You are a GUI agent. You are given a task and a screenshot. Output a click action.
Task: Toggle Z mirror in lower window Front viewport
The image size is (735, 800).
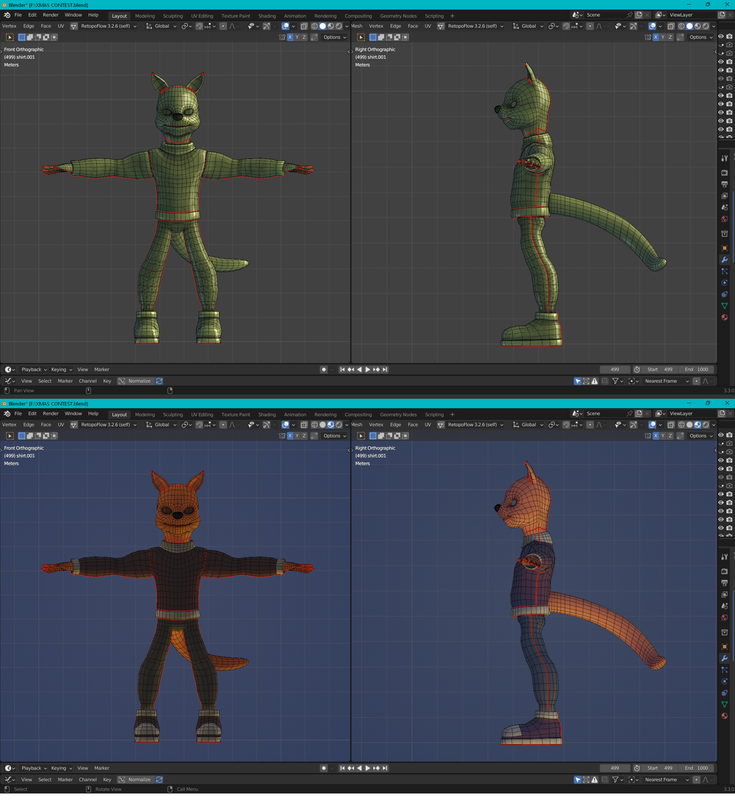(x=305, y=436)
